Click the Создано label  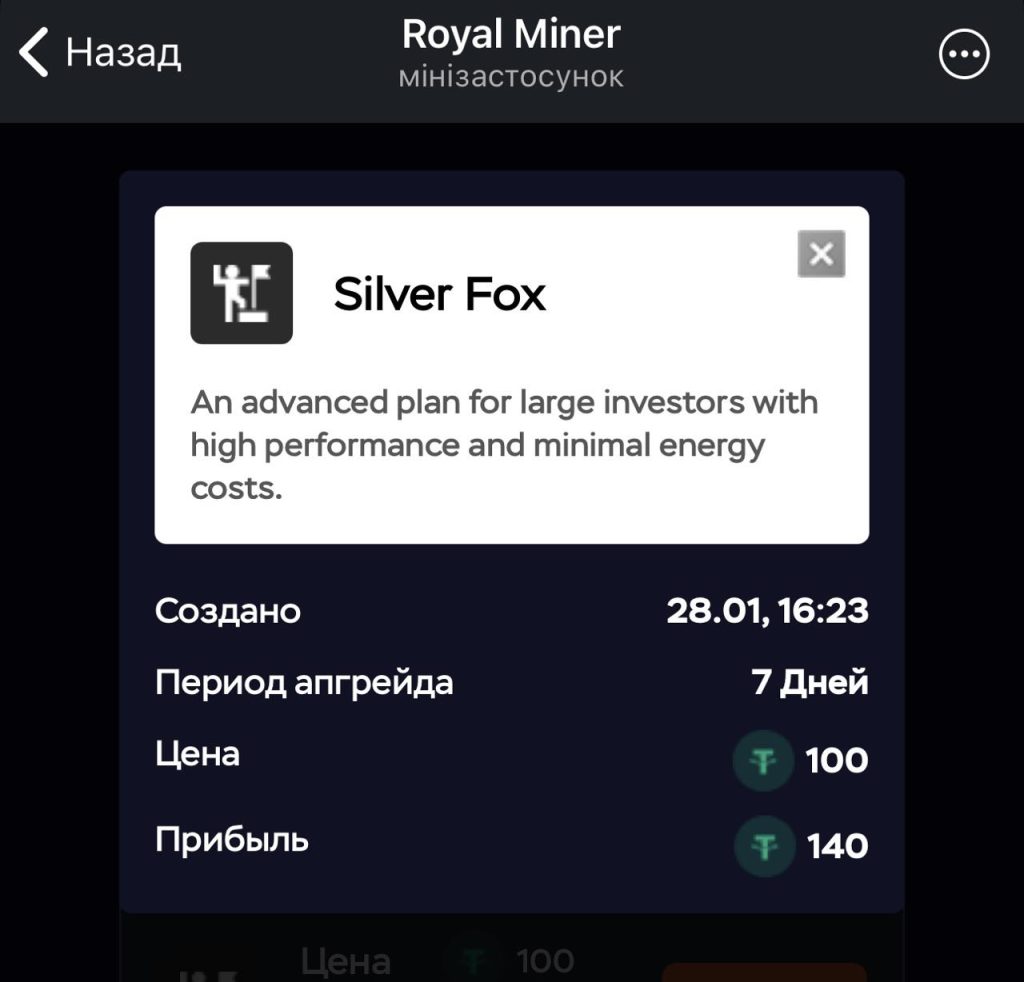click(228, 611)
